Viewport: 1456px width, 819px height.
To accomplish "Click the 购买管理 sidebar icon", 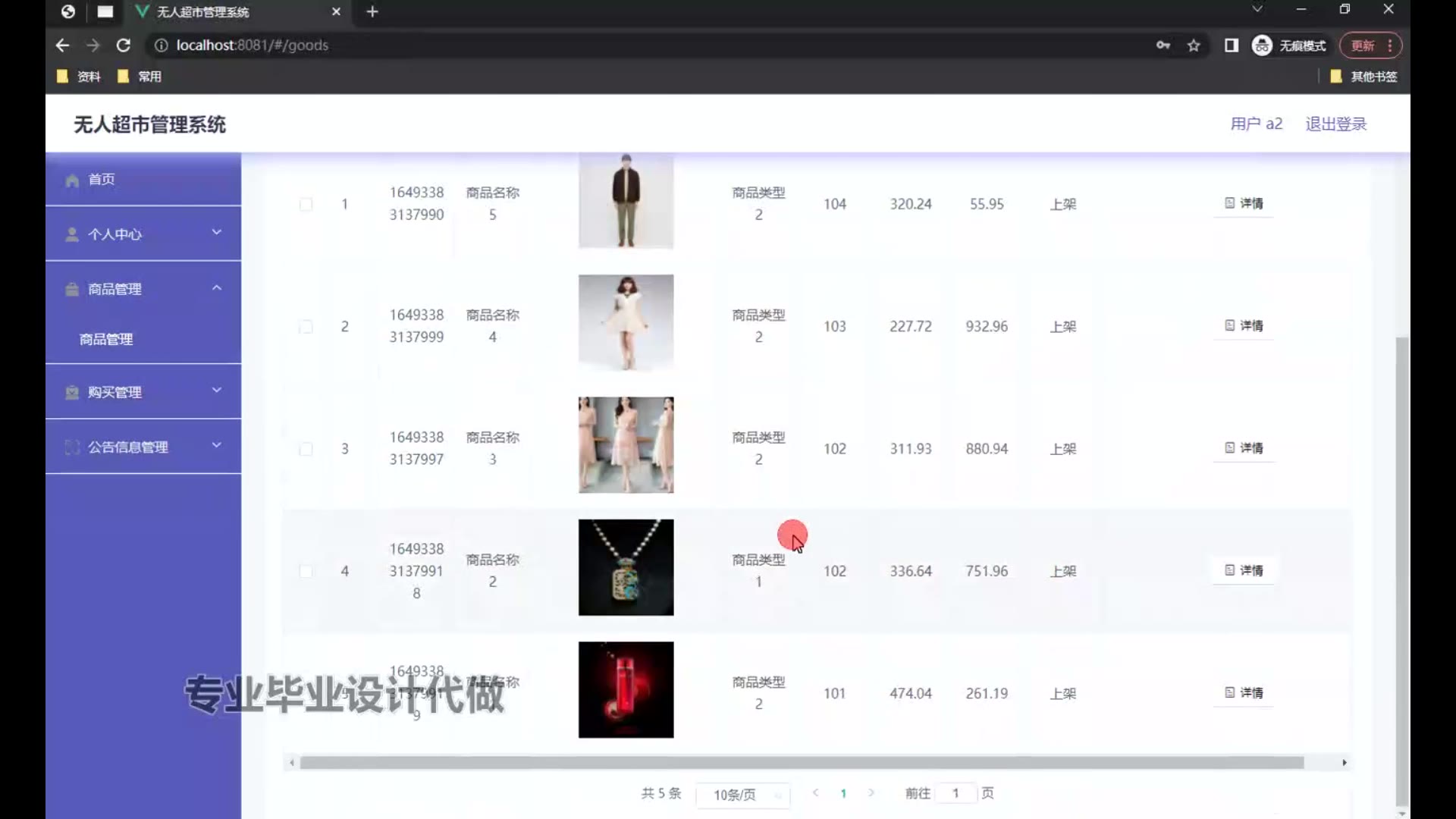I will (x=72, y=393).
